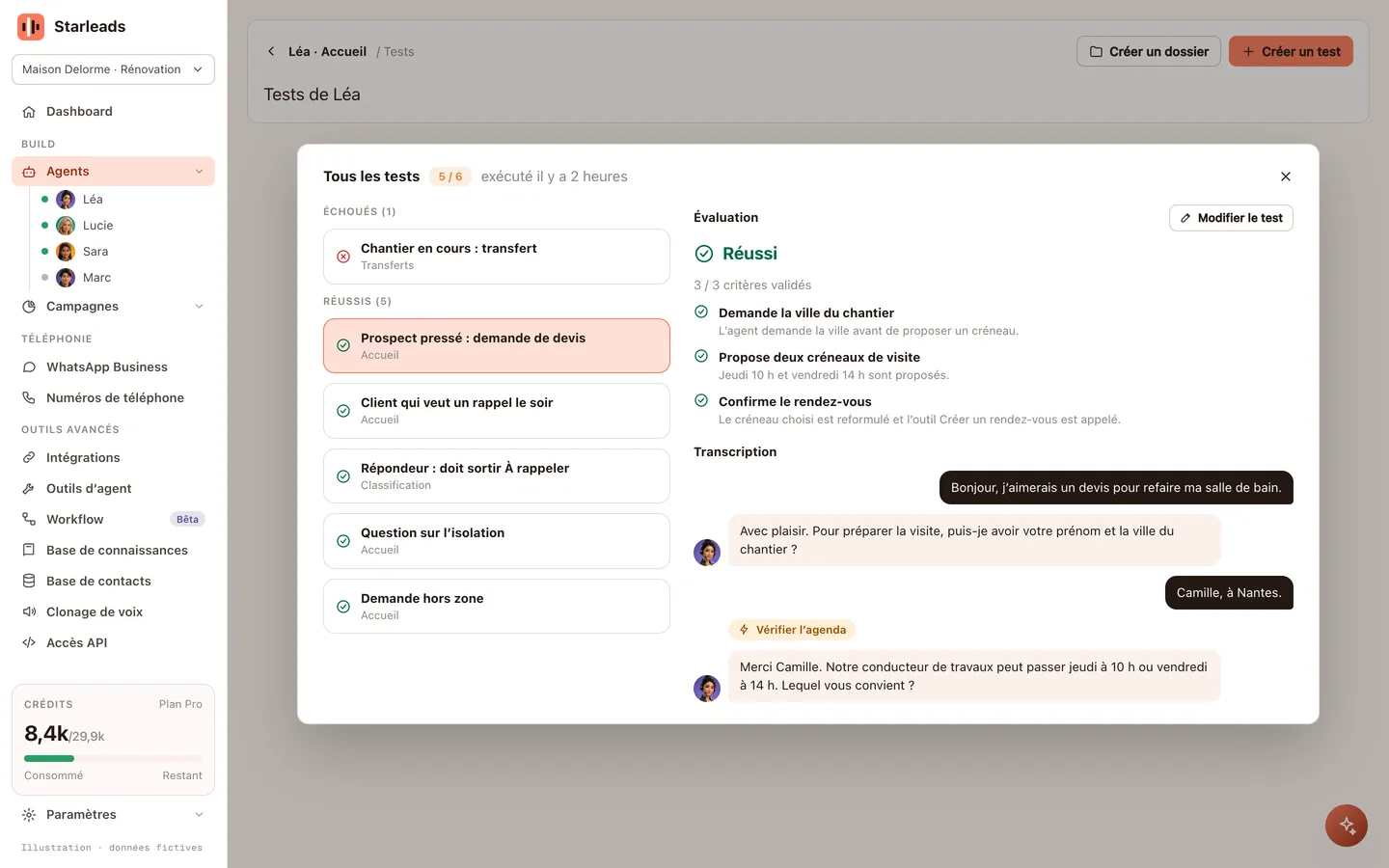
Task: Click the Vérifier l'agenda tool chip
Action: pos(792,630)
